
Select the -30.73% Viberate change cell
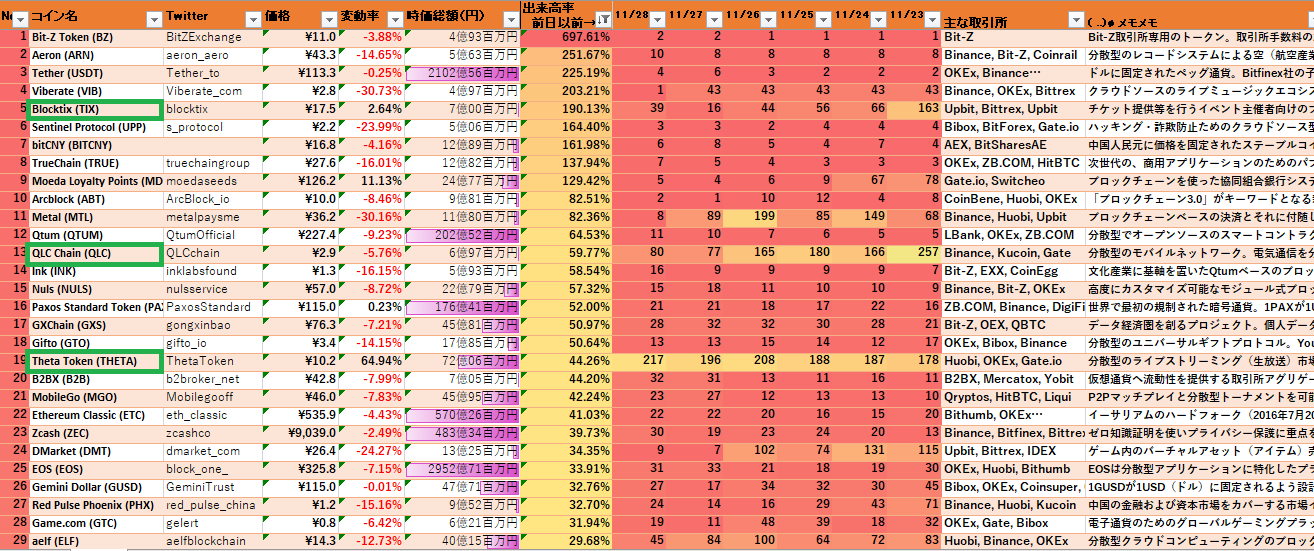coord(372,91)
